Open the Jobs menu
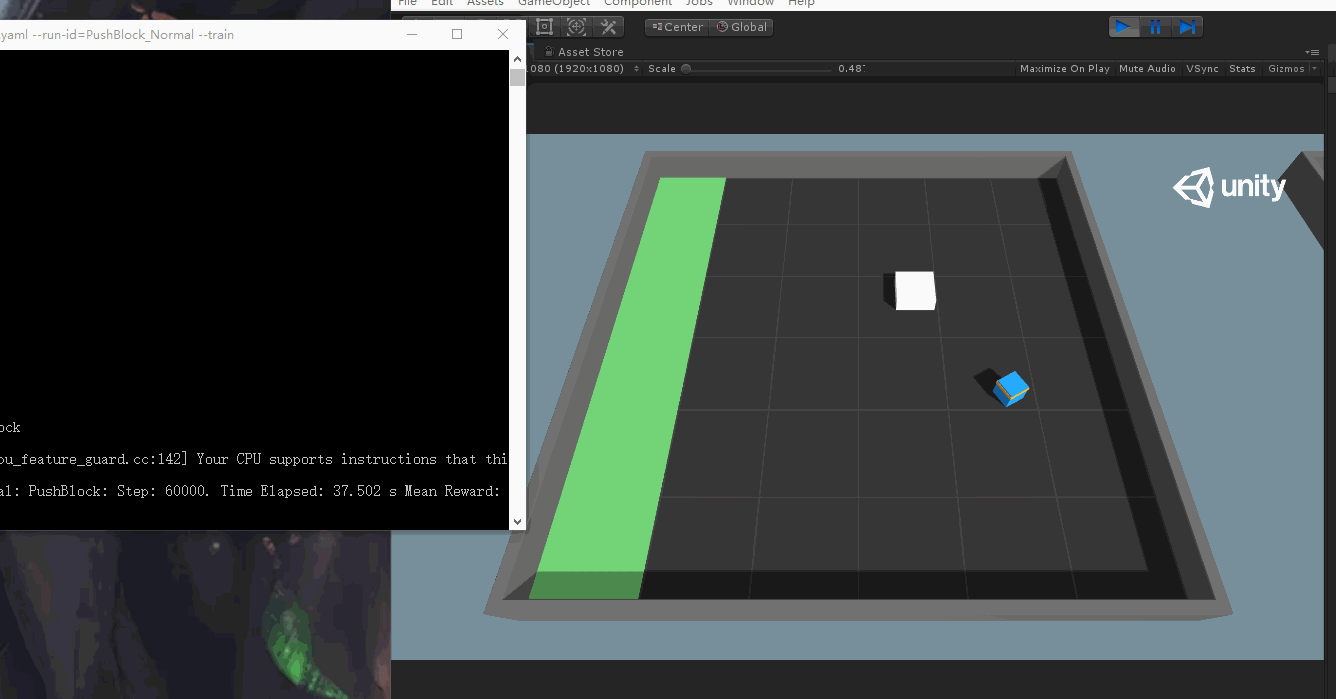This screenshot has height=699, width=1336. point(699,3)
